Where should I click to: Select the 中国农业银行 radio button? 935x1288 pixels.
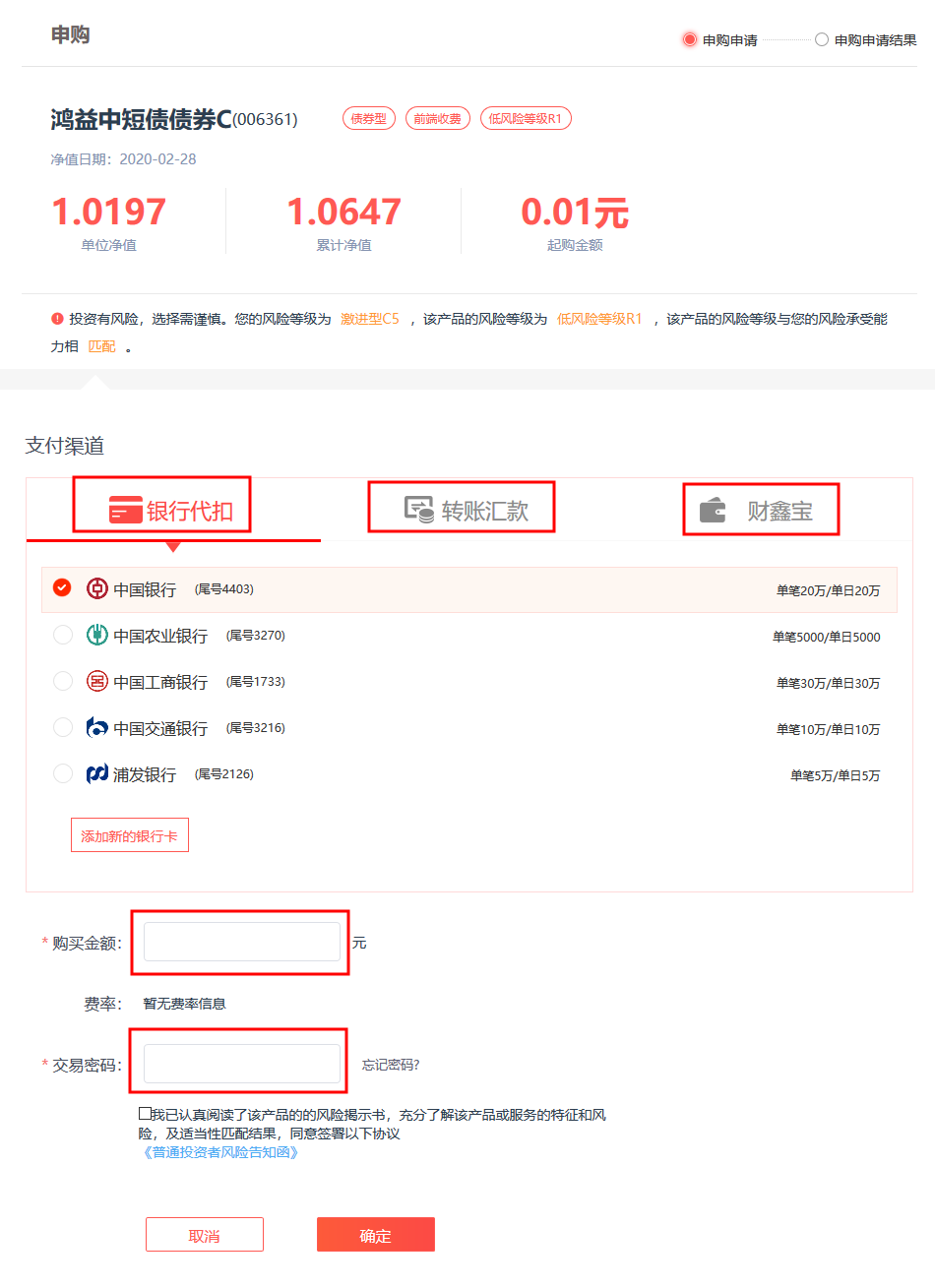62,635
